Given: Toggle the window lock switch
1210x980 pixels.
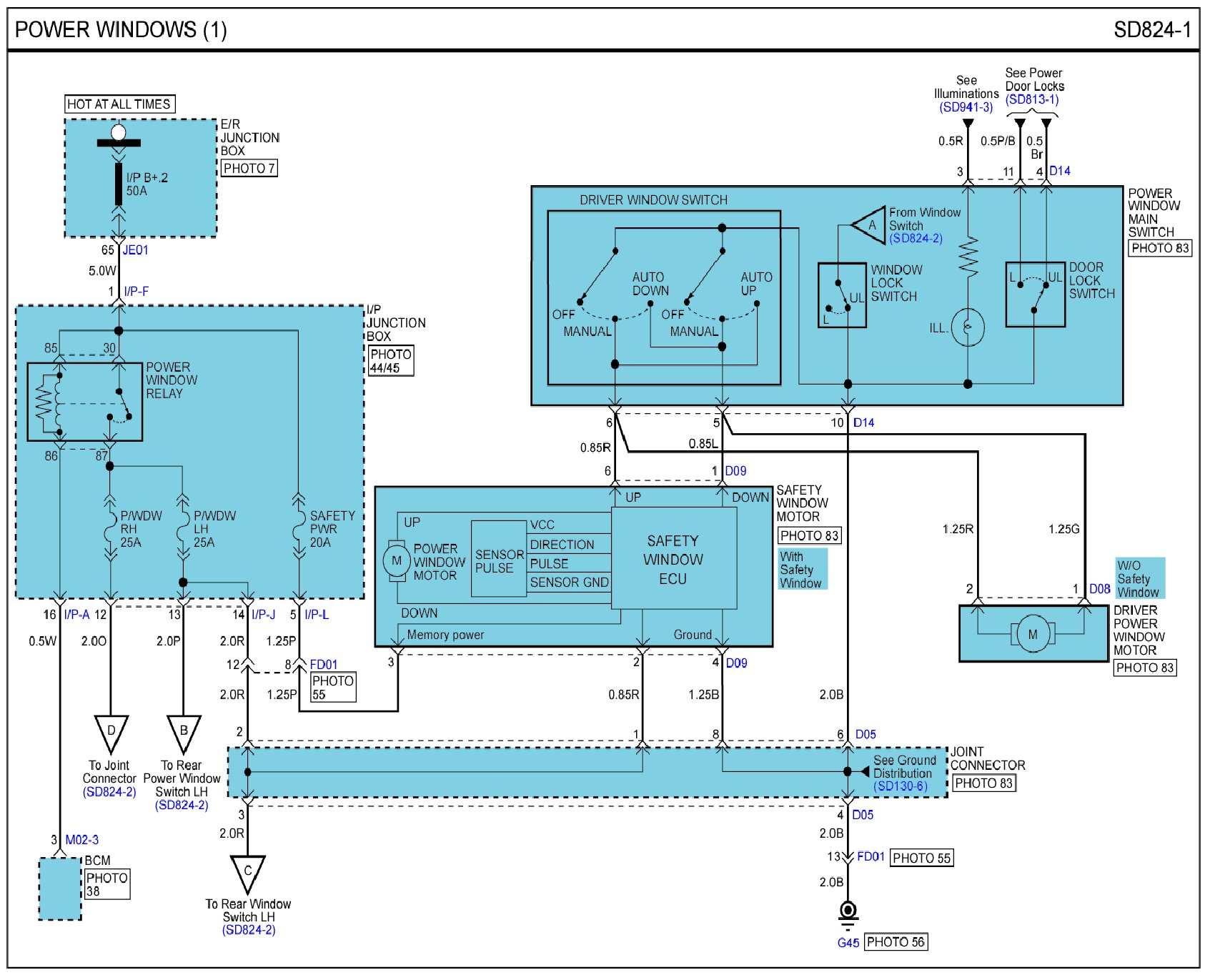Looking at the screenshot, I should (841, 296).
